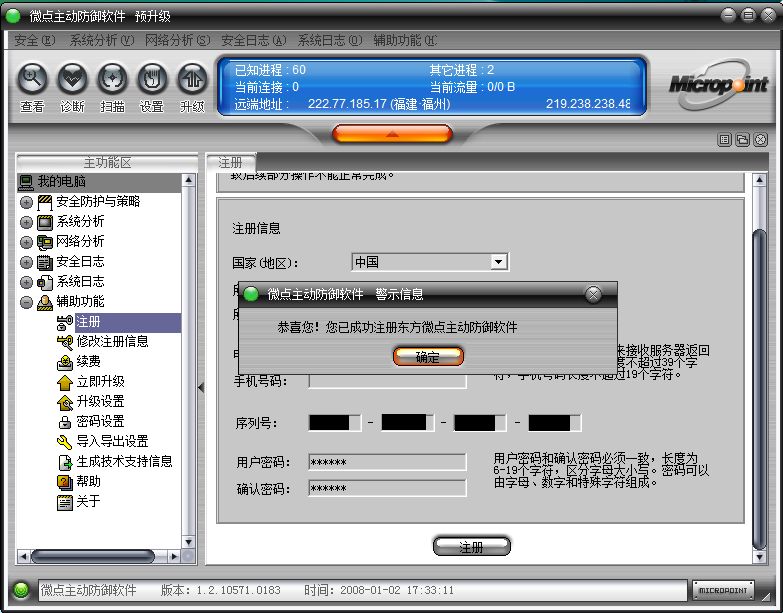783x613 pixels.
Task: Click the 网络分析 computers icon
Action: 45,242
